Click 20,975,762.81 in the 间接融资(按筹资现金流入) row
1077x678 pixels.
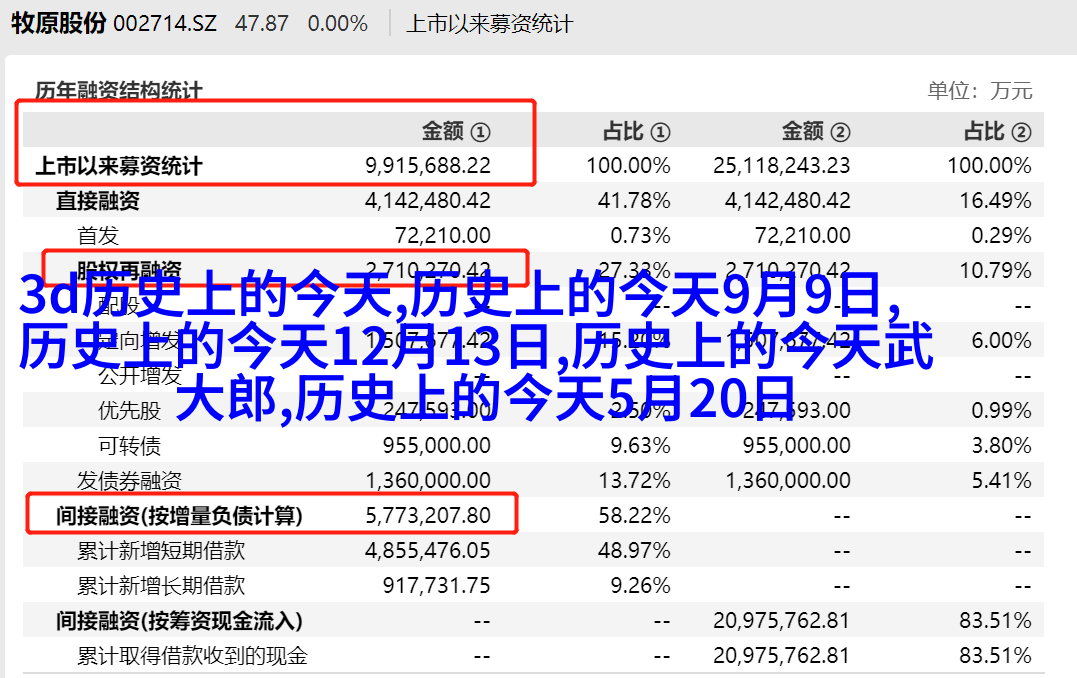(782, 621)
